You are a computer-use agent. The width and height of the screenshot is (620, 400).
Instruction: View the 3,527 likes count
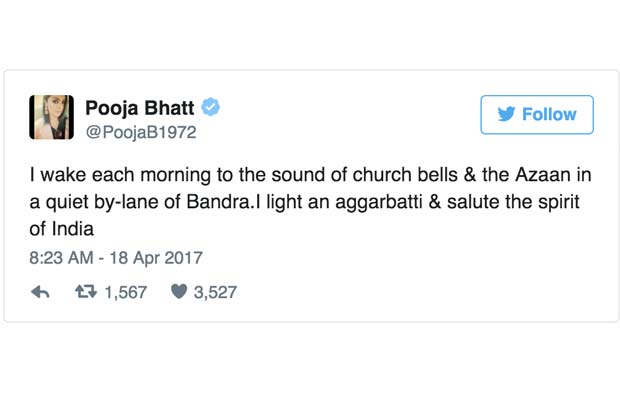[x=215, y=292]
